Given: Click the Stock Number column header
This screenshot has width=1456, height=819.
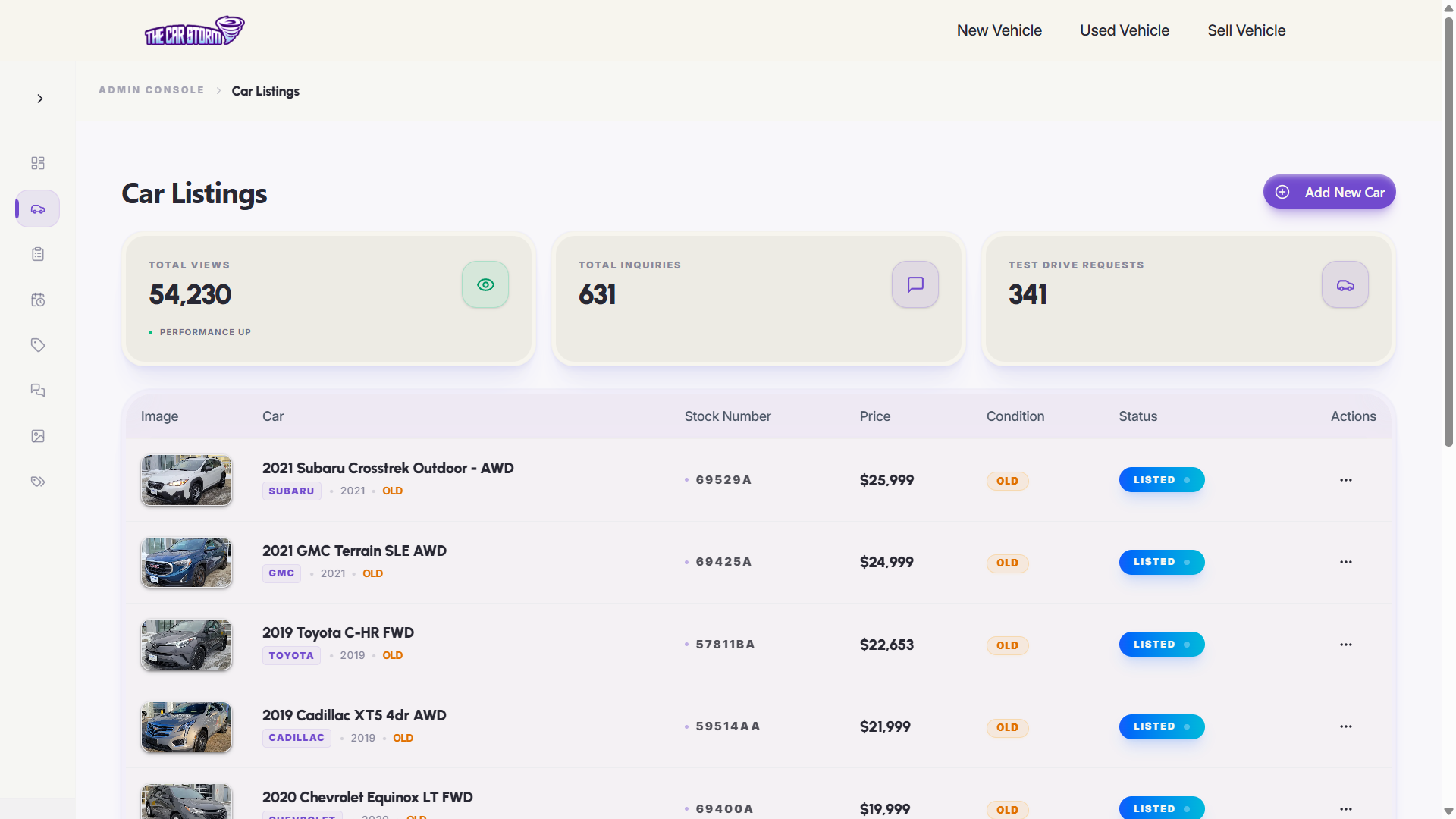Looking at the screenshot, I should pyautogui.click(x=727, y=416).
